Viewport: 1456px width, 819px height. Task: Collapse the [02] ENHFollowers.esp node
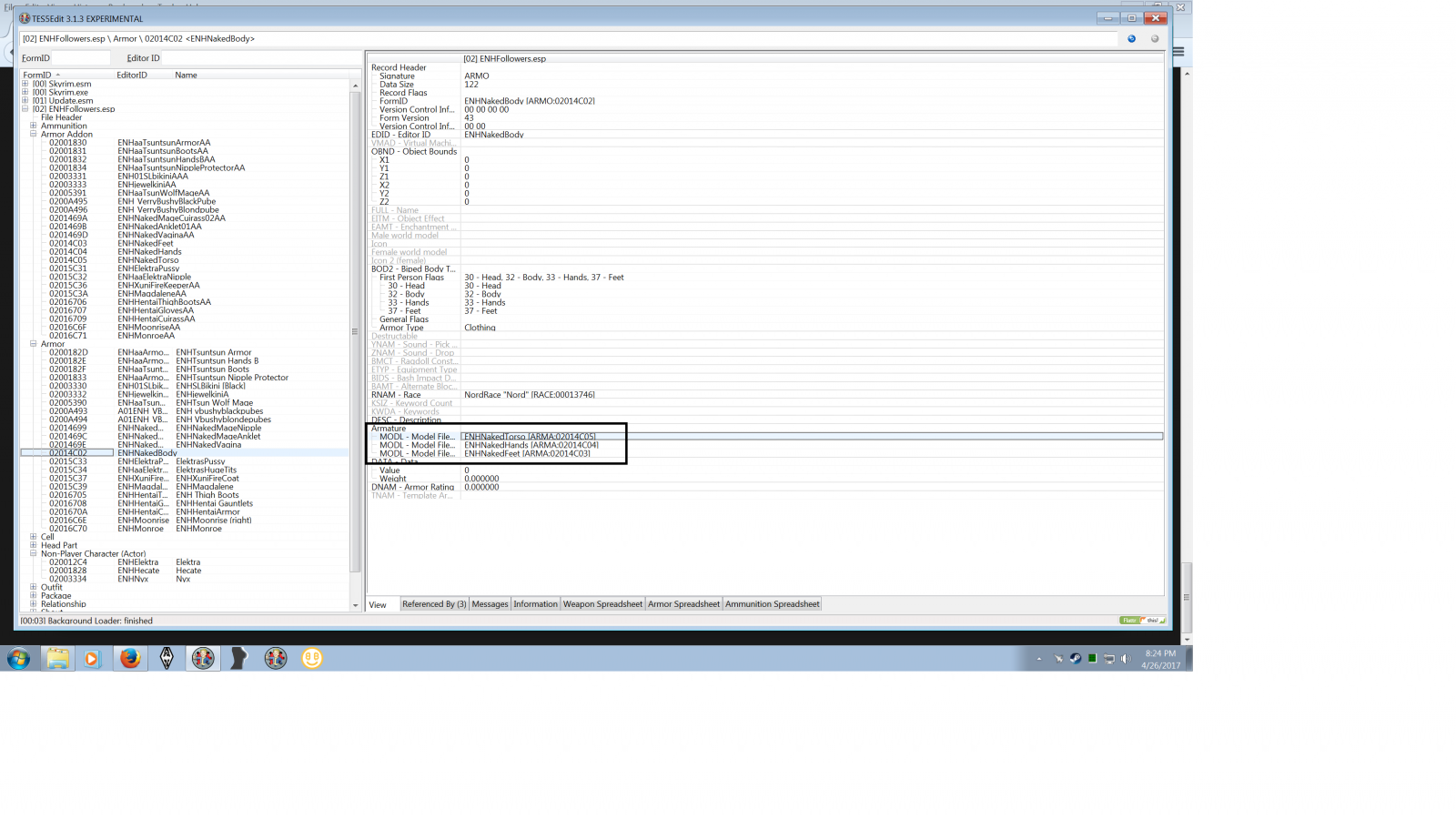(x=25, y=109)
